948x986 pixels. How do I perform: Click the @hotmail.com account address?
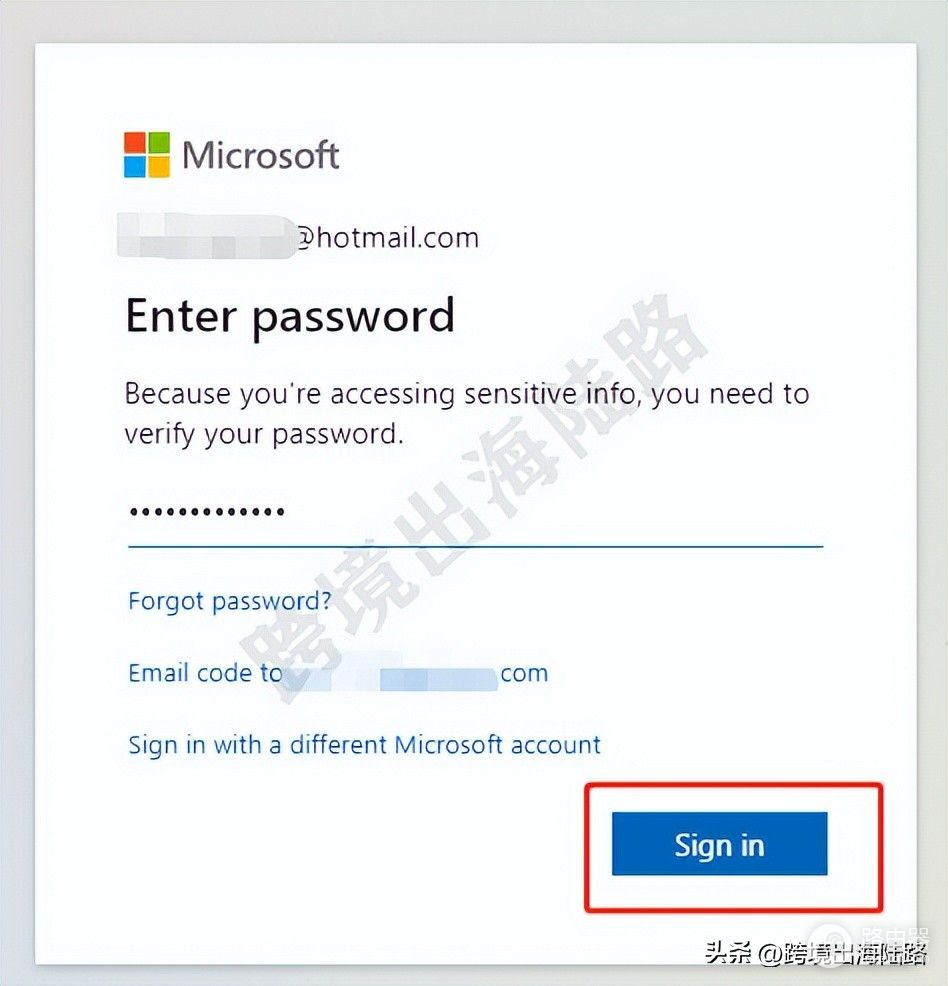coord(298,238)
